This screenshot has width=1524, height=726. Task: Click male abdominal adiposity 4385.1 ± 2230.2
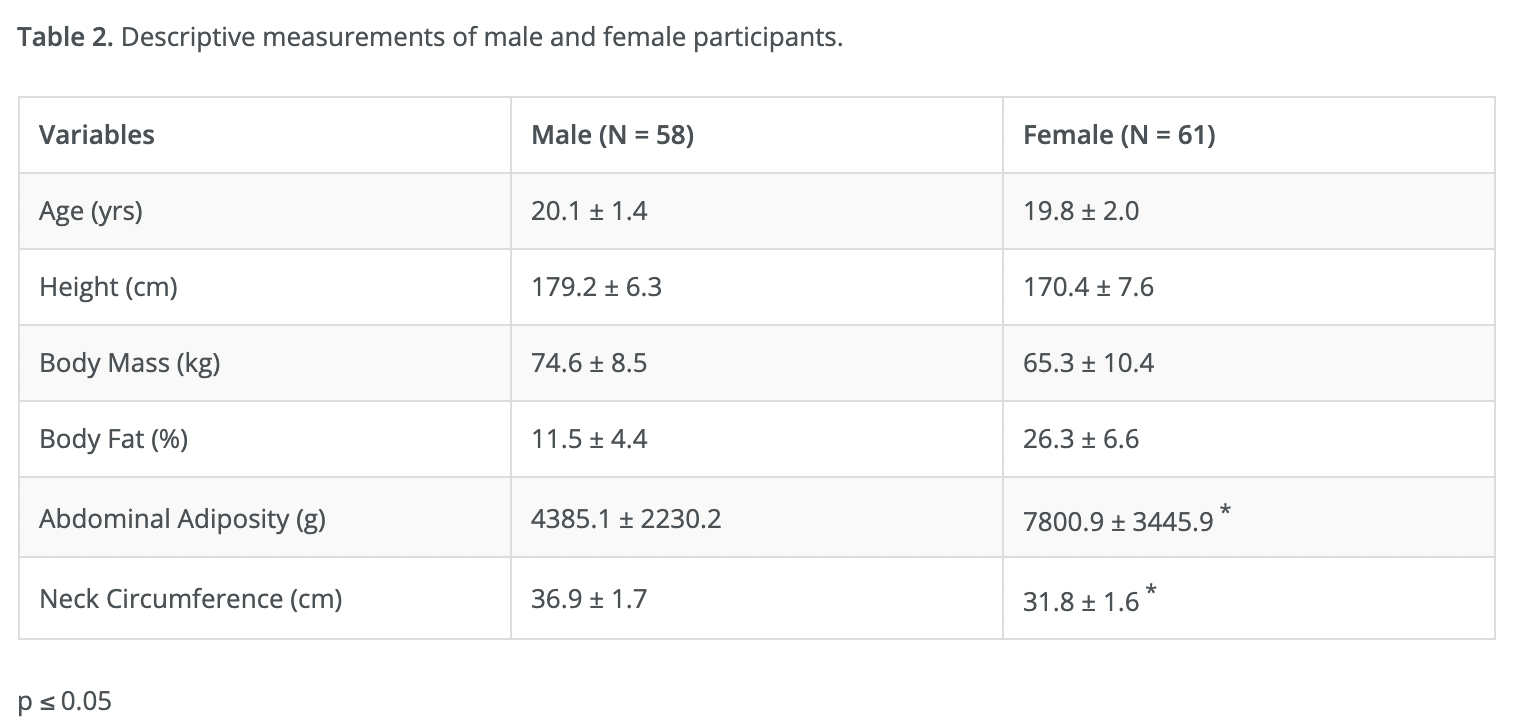pyautogui.click(x=626, y=519)
